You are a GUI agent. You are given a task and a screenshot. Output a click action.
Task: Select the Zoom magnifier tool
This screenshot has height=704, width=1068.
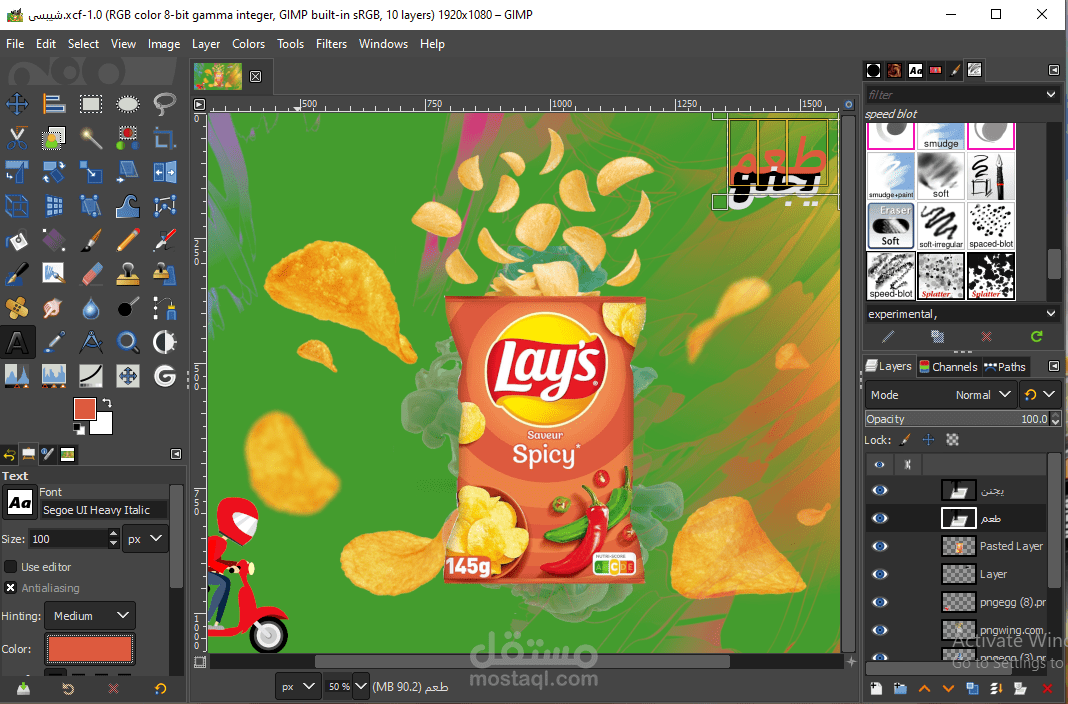(127, 342)
